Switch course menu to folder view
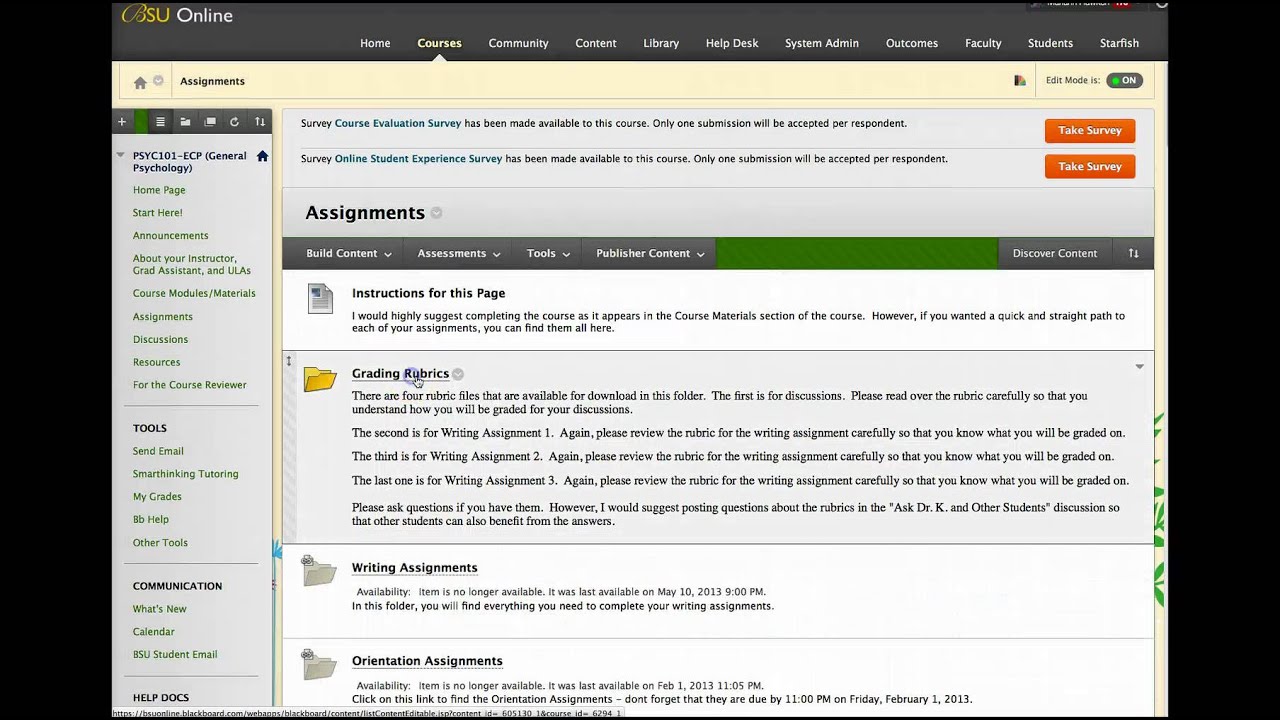The image size is (1280, 720). coord(185,122)
